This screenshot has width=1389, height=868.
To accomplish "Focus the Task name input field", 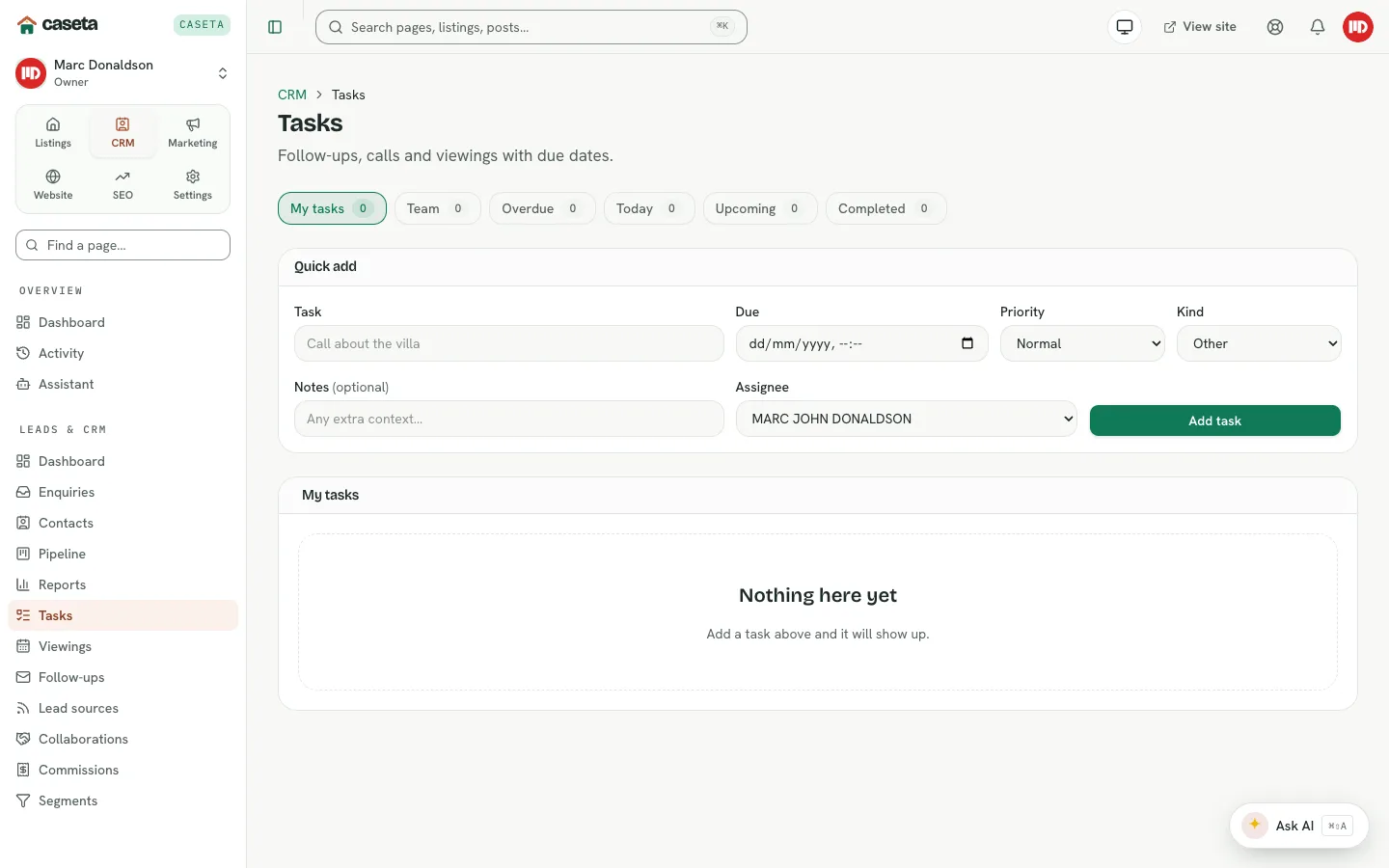I will click(x=508, y=343).
